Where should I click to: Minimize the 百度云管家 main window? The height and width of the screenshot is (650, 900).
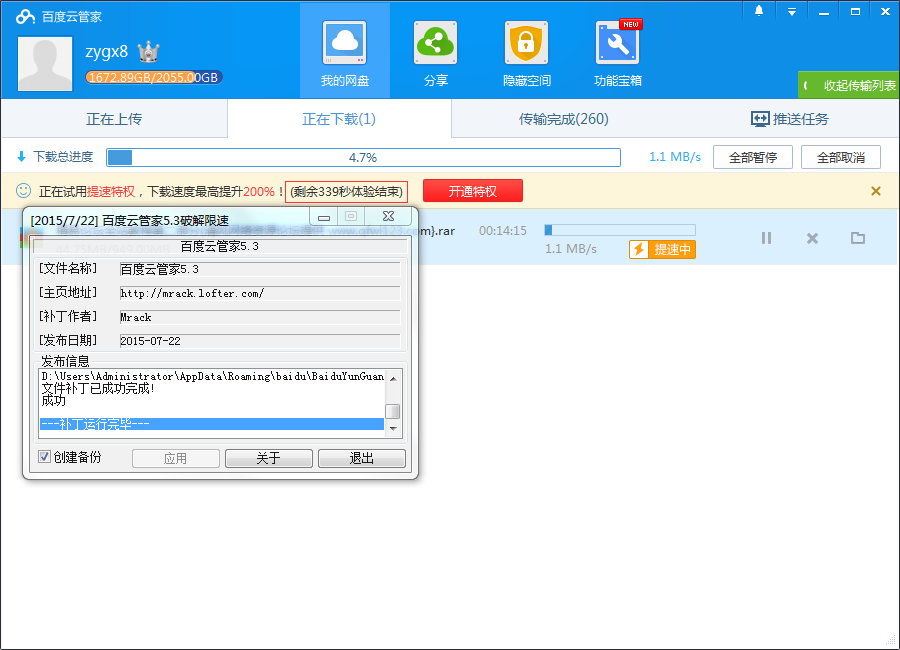pos(824,11)
